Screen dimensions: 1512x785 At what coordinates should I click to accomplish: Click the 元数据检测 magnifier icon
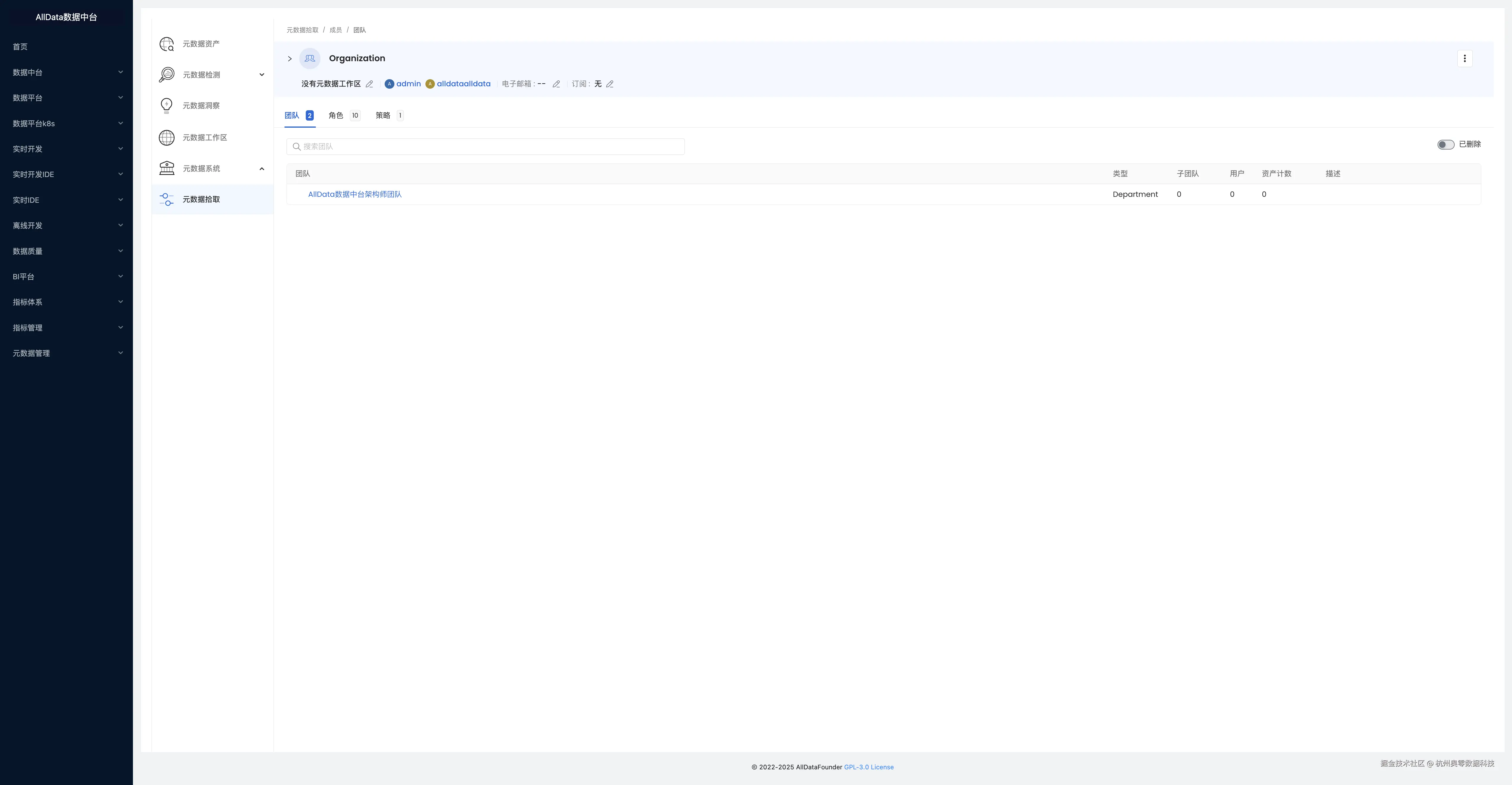[x=167, y=74]
